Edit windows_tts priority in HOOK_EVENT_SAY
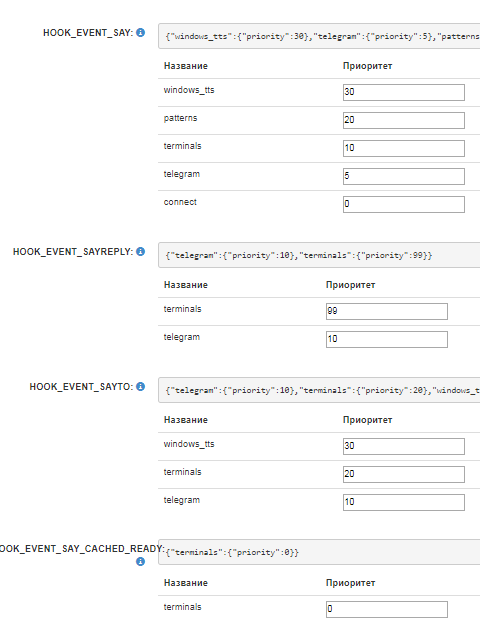 (404, 92)
